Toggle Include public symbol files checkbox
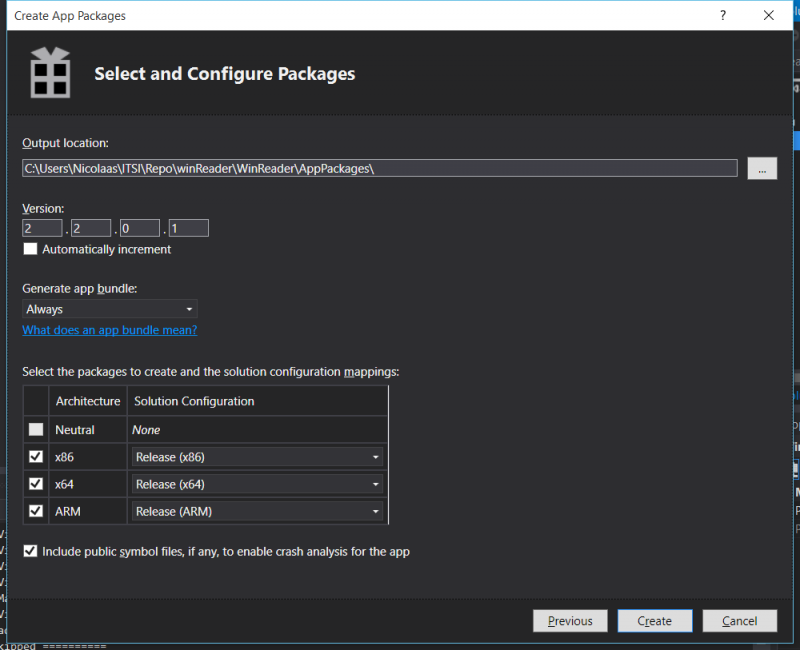 tap(31, 551)
